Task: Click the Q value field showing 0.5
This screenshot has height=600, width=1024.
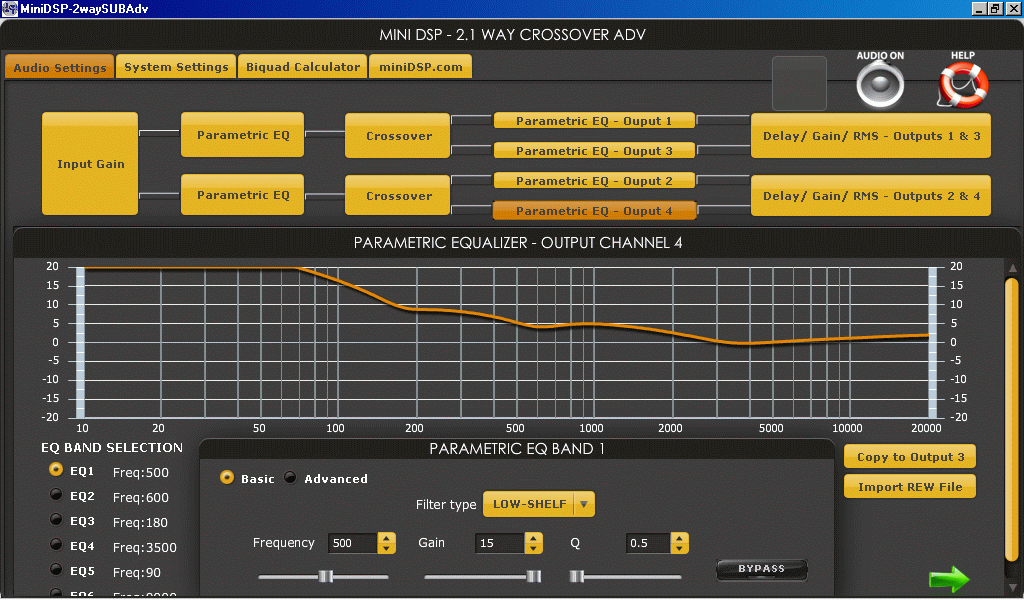Action: [647, 543]
